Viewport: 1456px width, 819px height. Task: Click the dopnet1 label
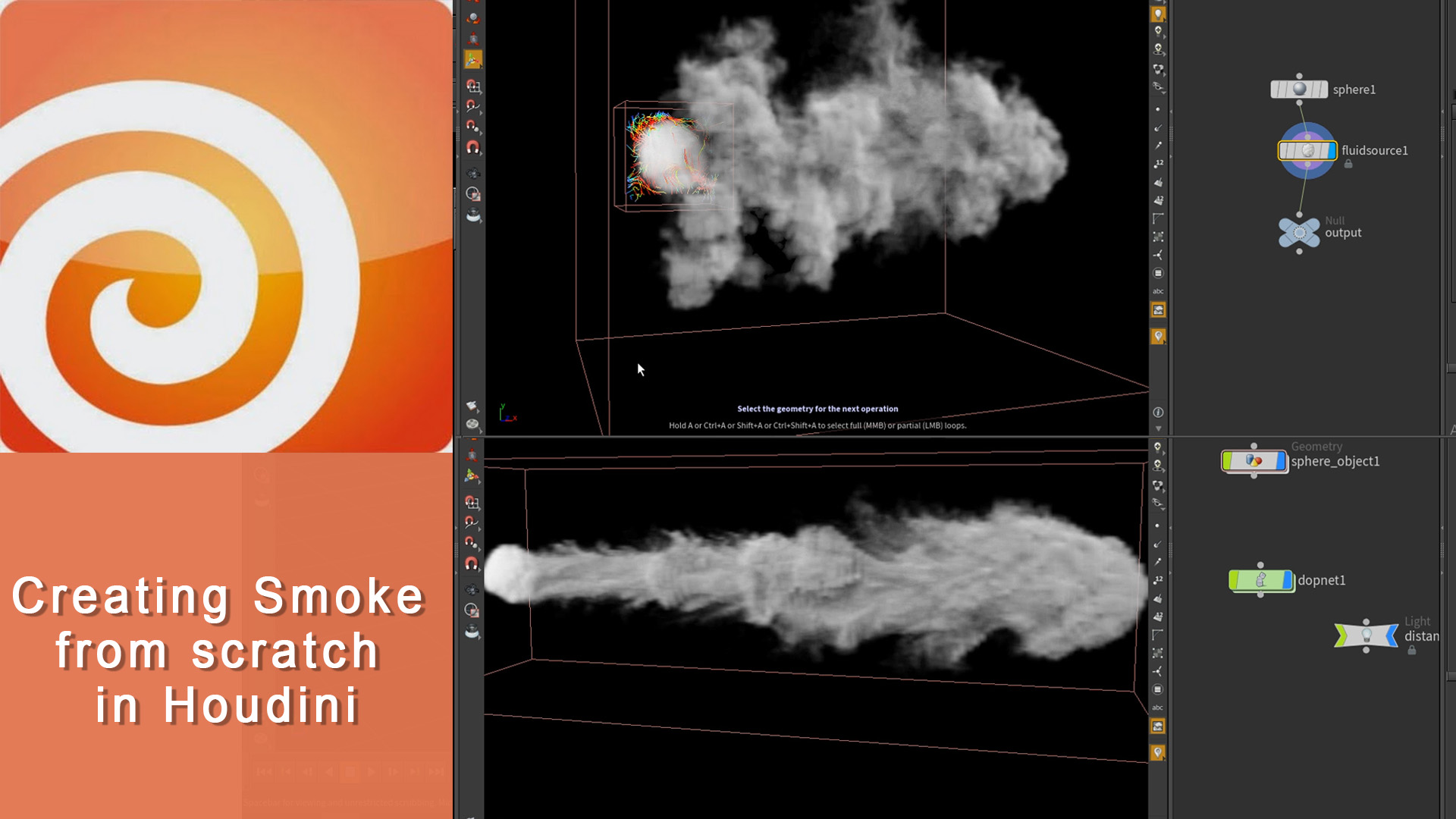click(x=1321, y=580)
